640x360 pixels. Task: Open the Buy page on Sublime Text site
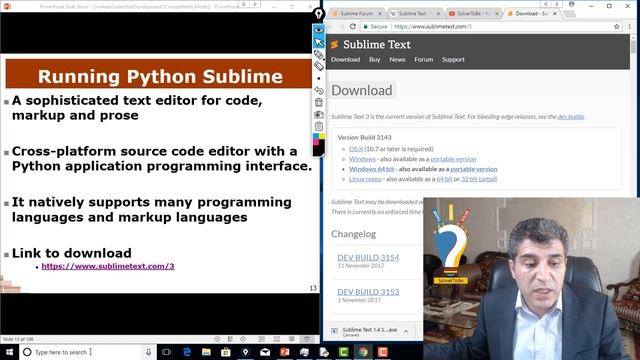[x=374, y=60]
